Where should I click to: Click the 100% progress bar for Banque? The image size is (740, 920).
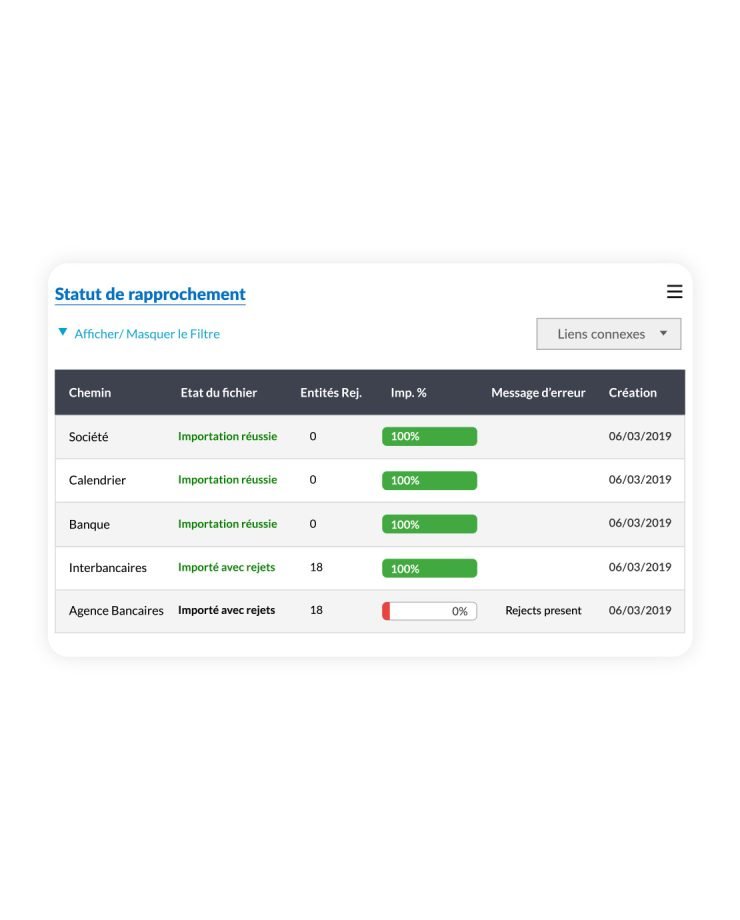point(430,524)
